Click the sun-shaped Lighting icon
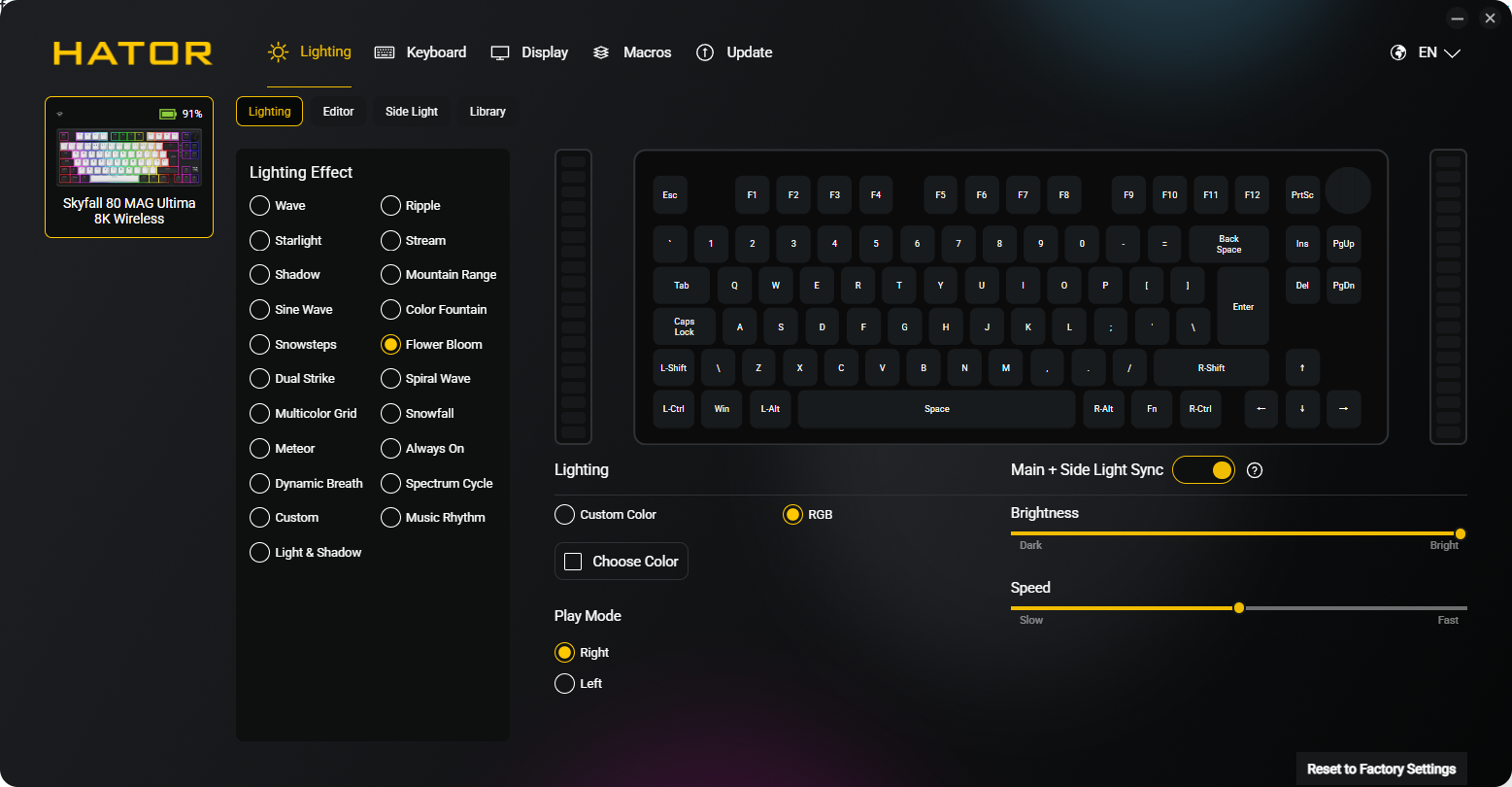The image size is (1512, 787). (279, 52)
